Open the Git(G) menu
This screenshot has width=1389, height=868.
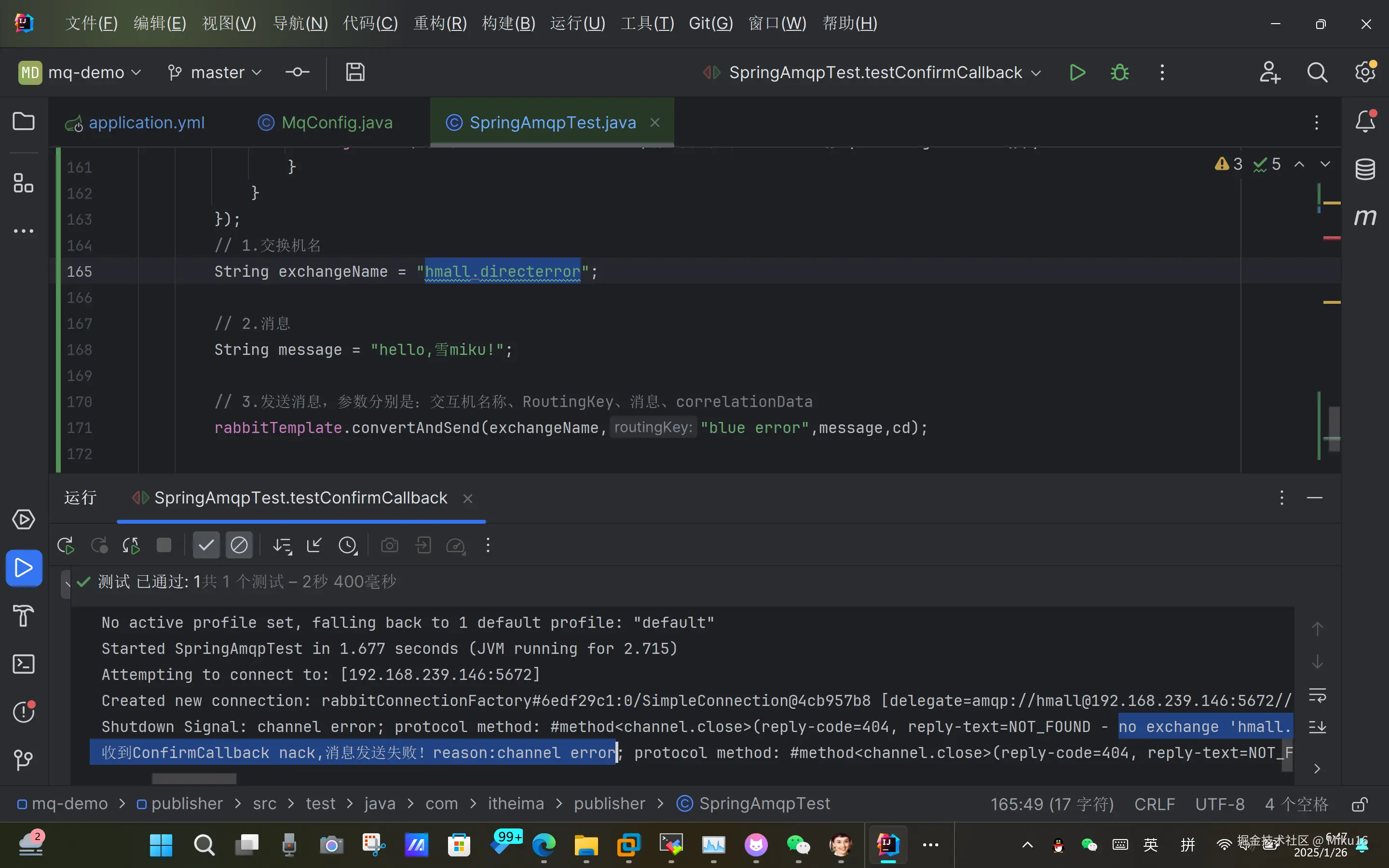(x=710, y=23)
